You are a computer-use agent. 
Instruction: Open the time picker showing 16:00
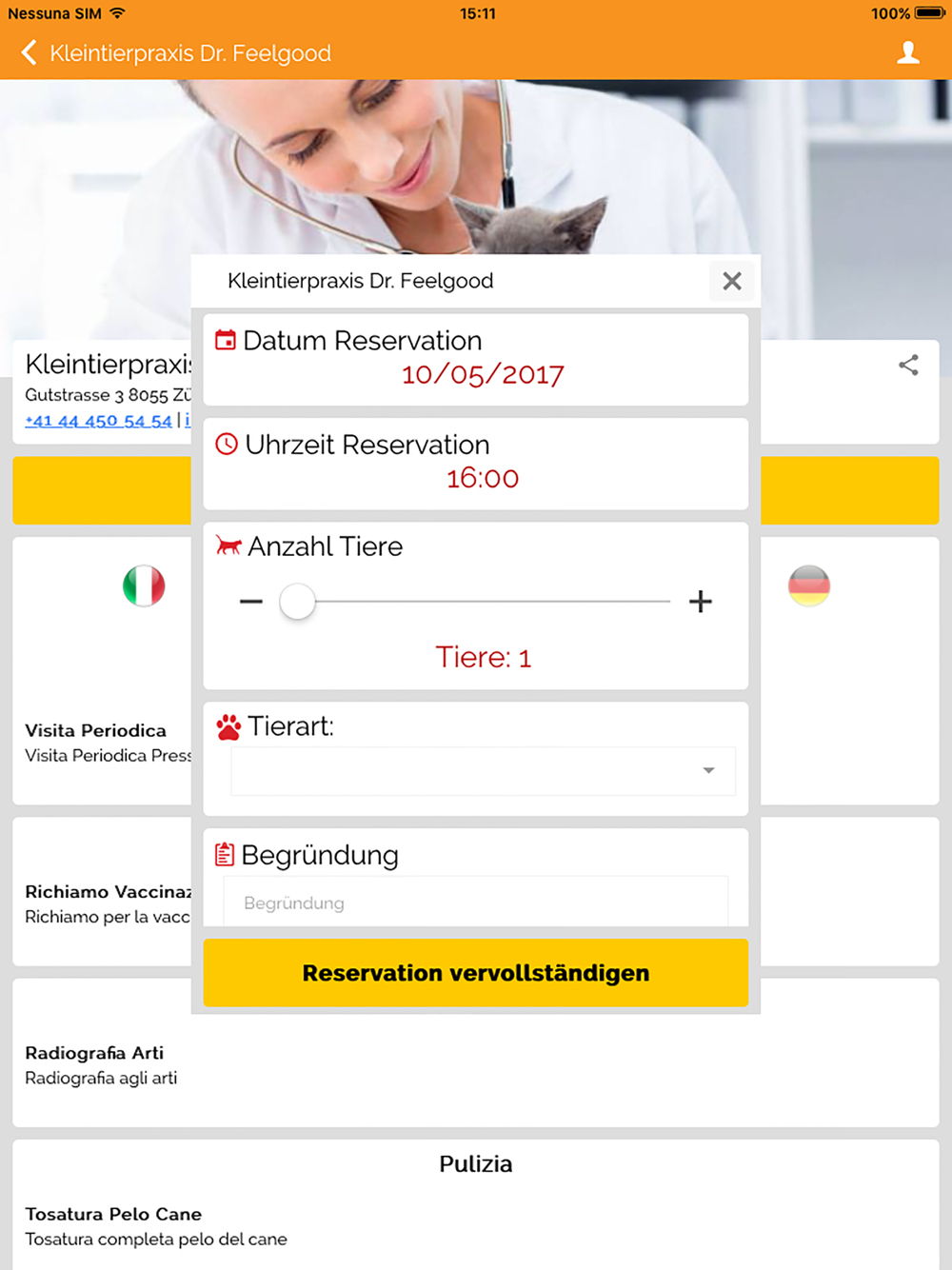tap(483, 478)
